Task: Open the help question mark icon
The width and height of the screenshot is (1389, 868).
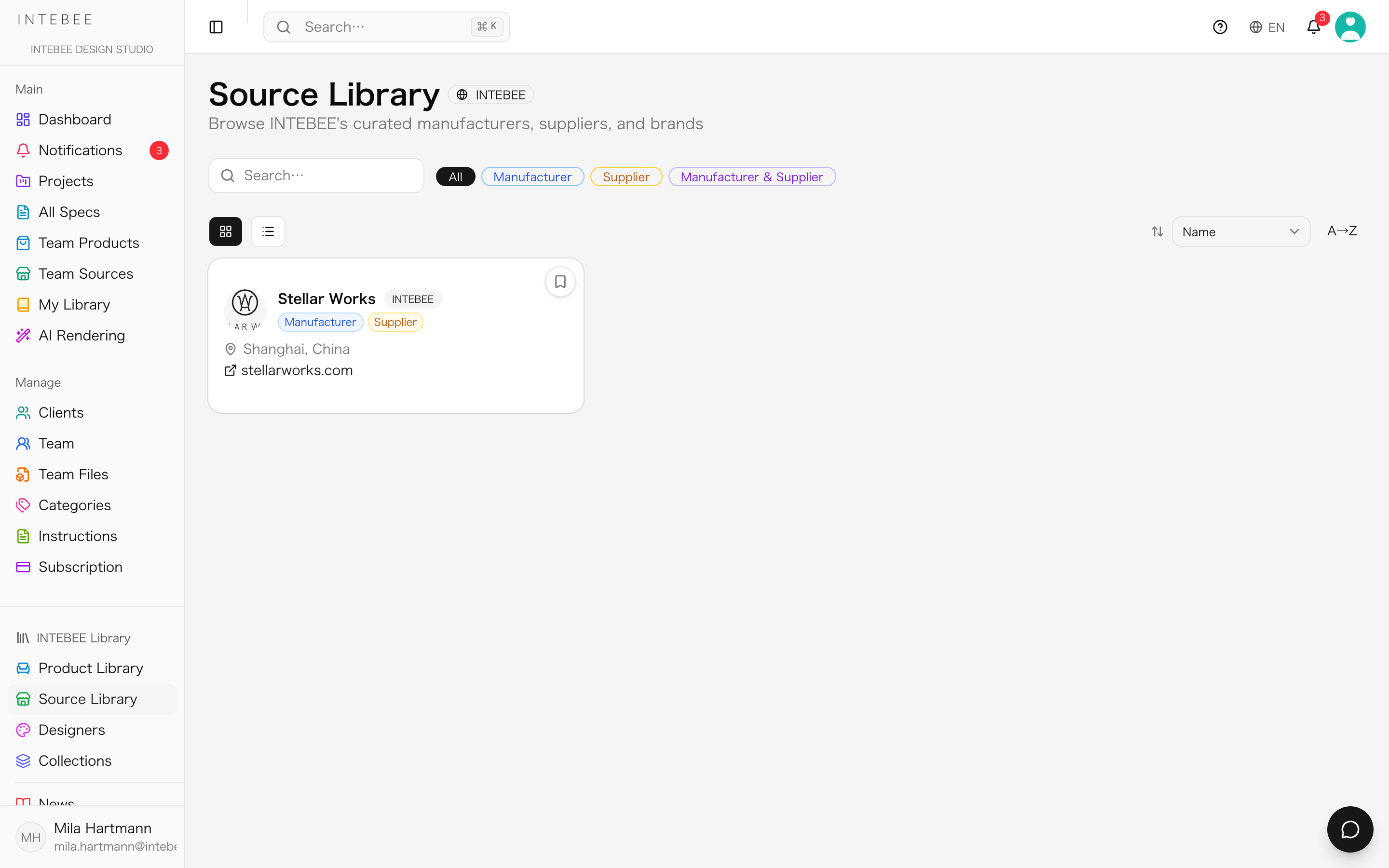Action: coord(1220,27)
